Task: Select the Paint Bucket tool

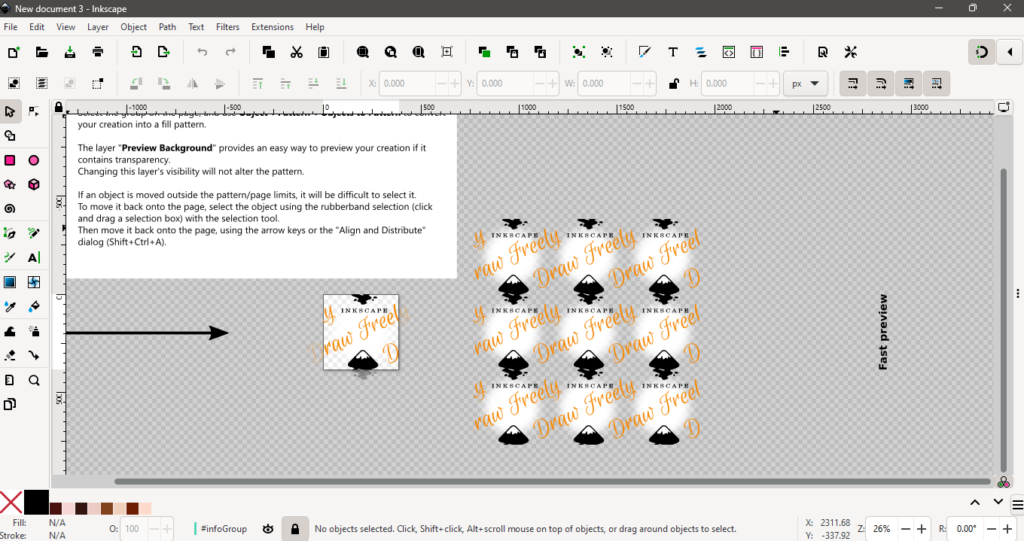Action: click(34, 306)
